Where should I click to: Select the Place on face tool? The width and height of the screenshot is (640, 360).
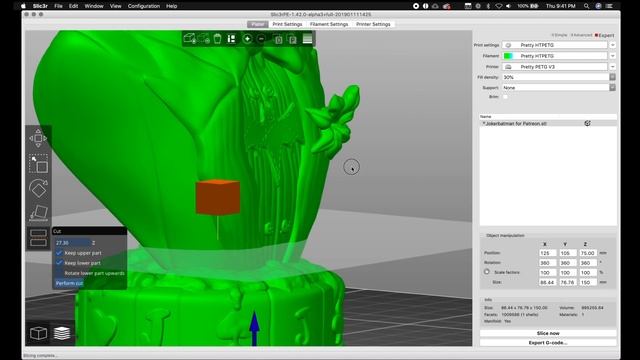point(38,213)
